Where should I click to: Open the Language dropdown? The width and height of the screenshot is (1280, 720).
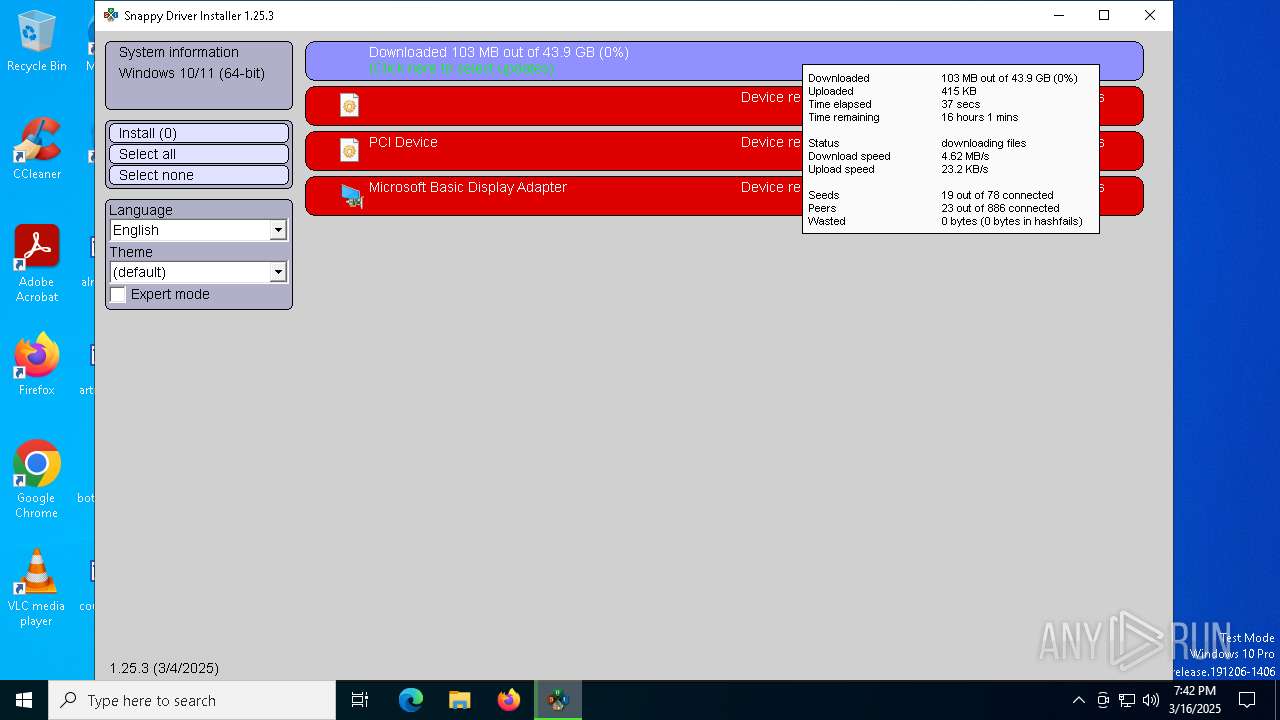[198, 230]
